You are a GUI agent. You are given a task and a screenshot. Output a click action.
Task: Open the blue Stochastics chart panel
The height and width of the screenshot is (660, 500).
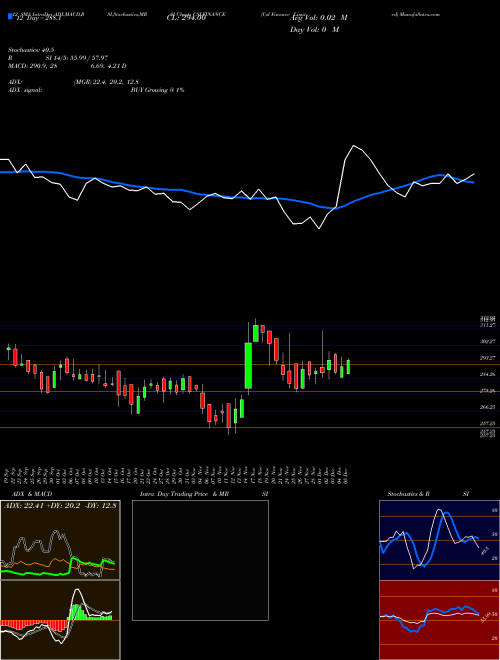pyautogui.click(x=439, y=540)
